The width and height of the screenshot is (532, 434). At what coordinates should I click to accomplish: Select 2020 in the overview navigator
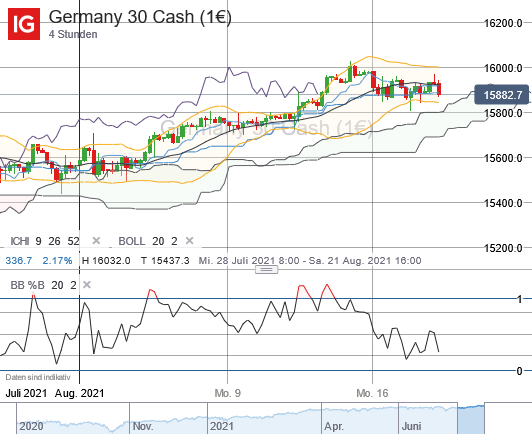[x=31, y=426]
